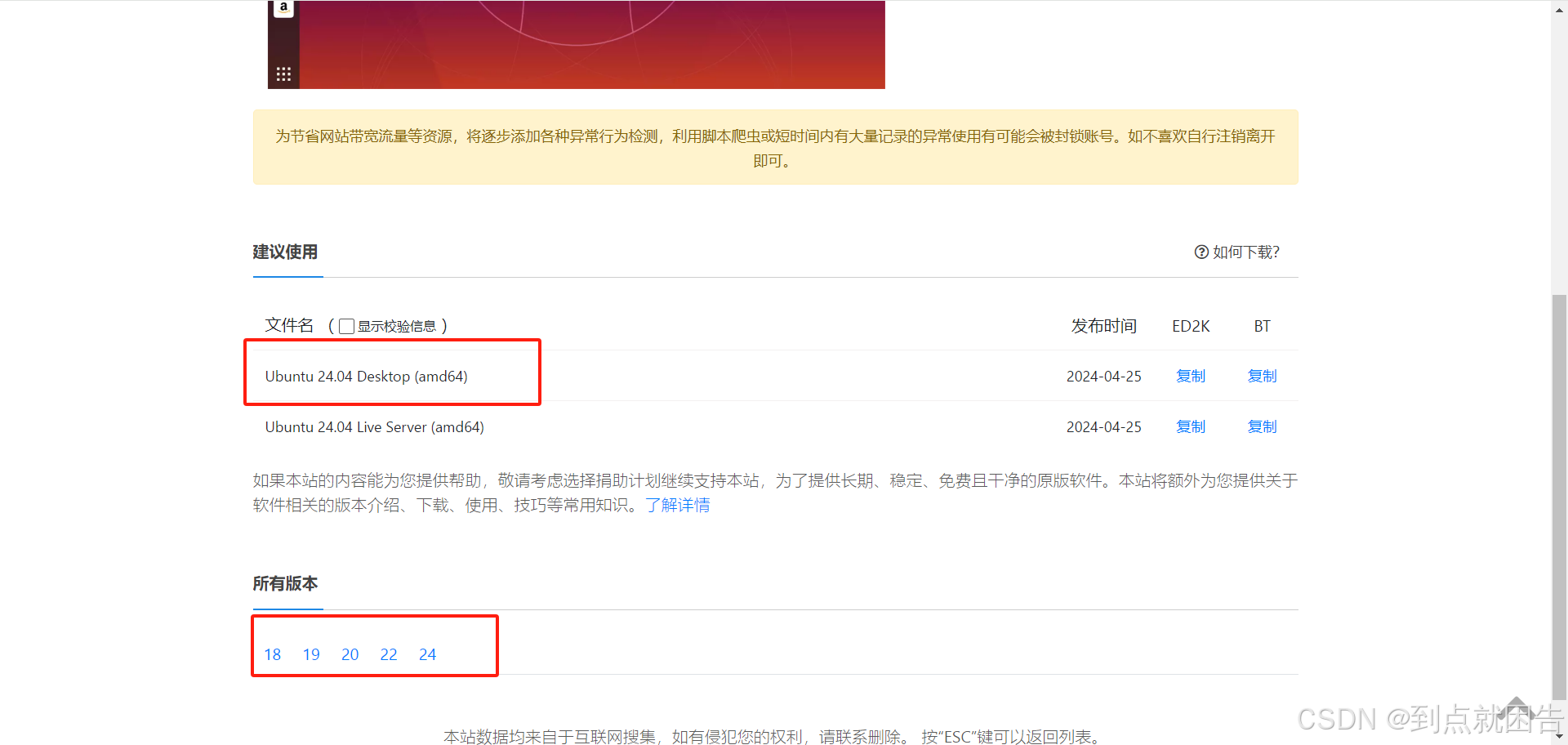Select the 建议使用 tab

tap(285, 252)
